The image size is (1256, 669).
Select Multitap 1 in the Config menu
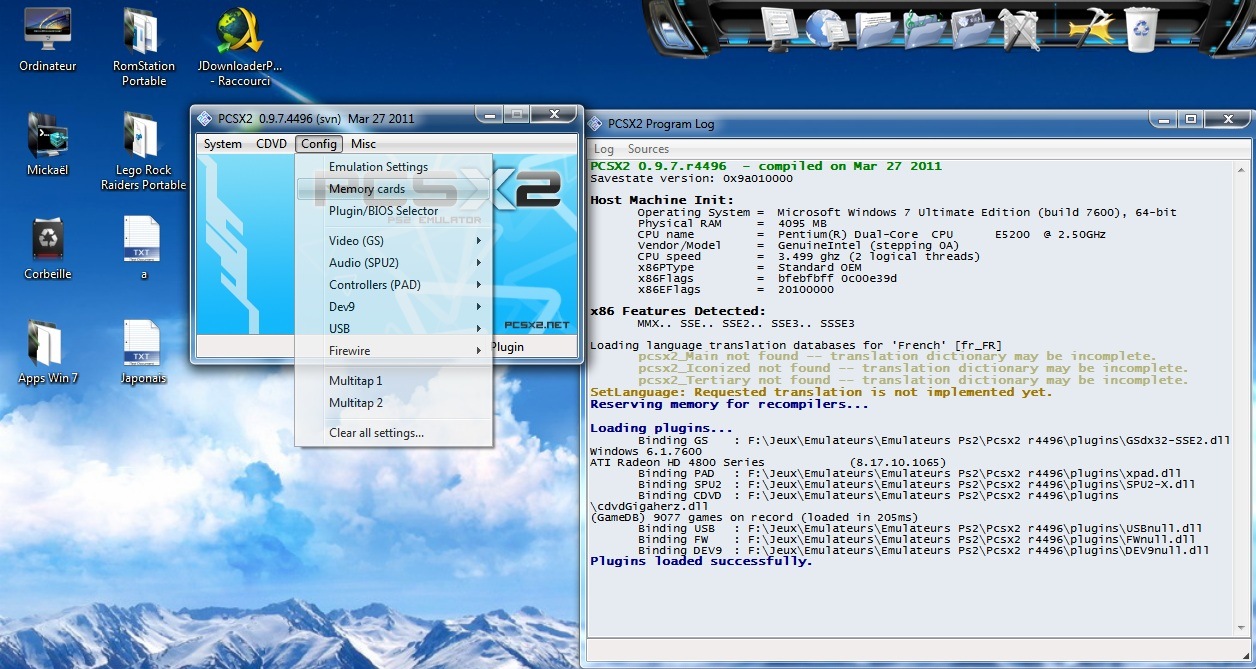[393, 381]
